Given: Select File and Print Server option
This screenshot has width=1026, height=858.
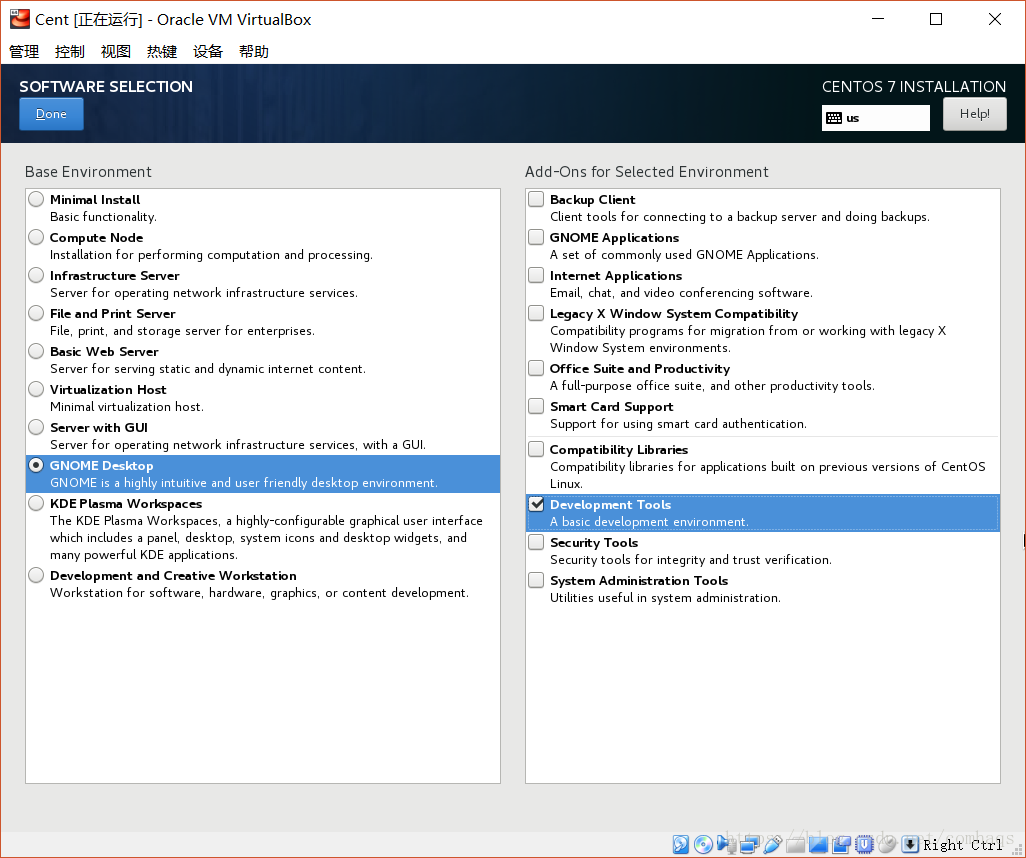Looking at the screenshot, I should (x=36, y=313).
